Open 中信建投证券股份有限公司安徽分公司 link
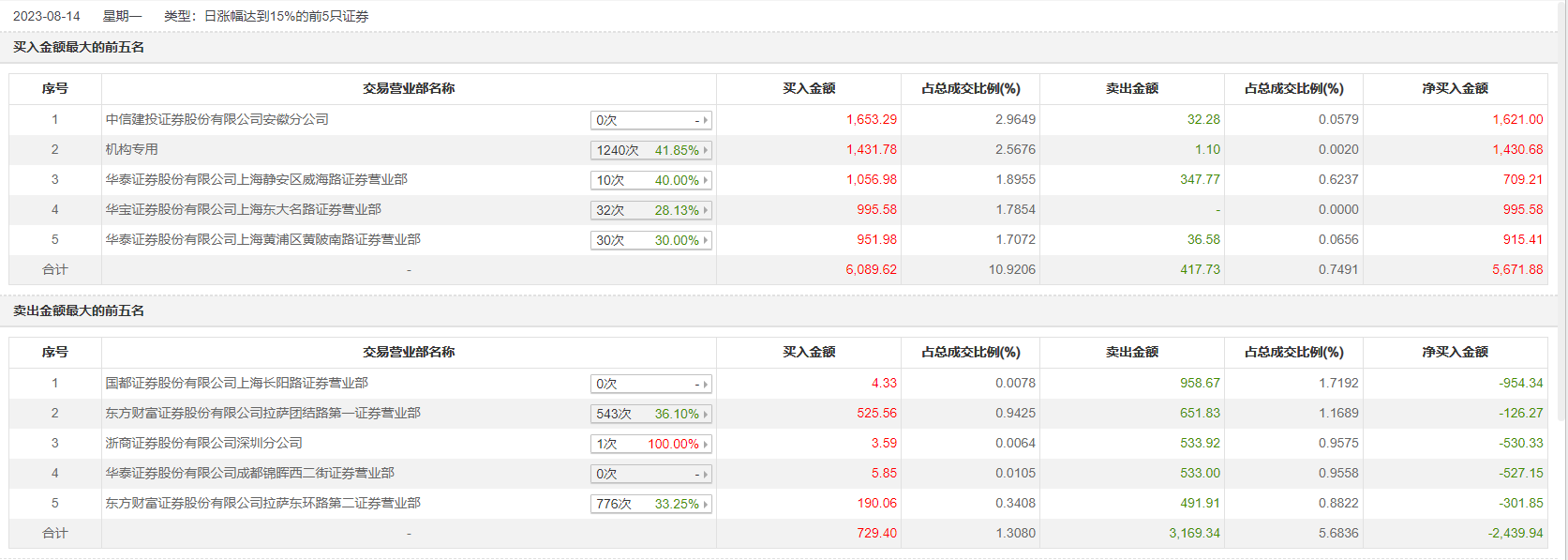1568x560 pixels. coord(217,119)
